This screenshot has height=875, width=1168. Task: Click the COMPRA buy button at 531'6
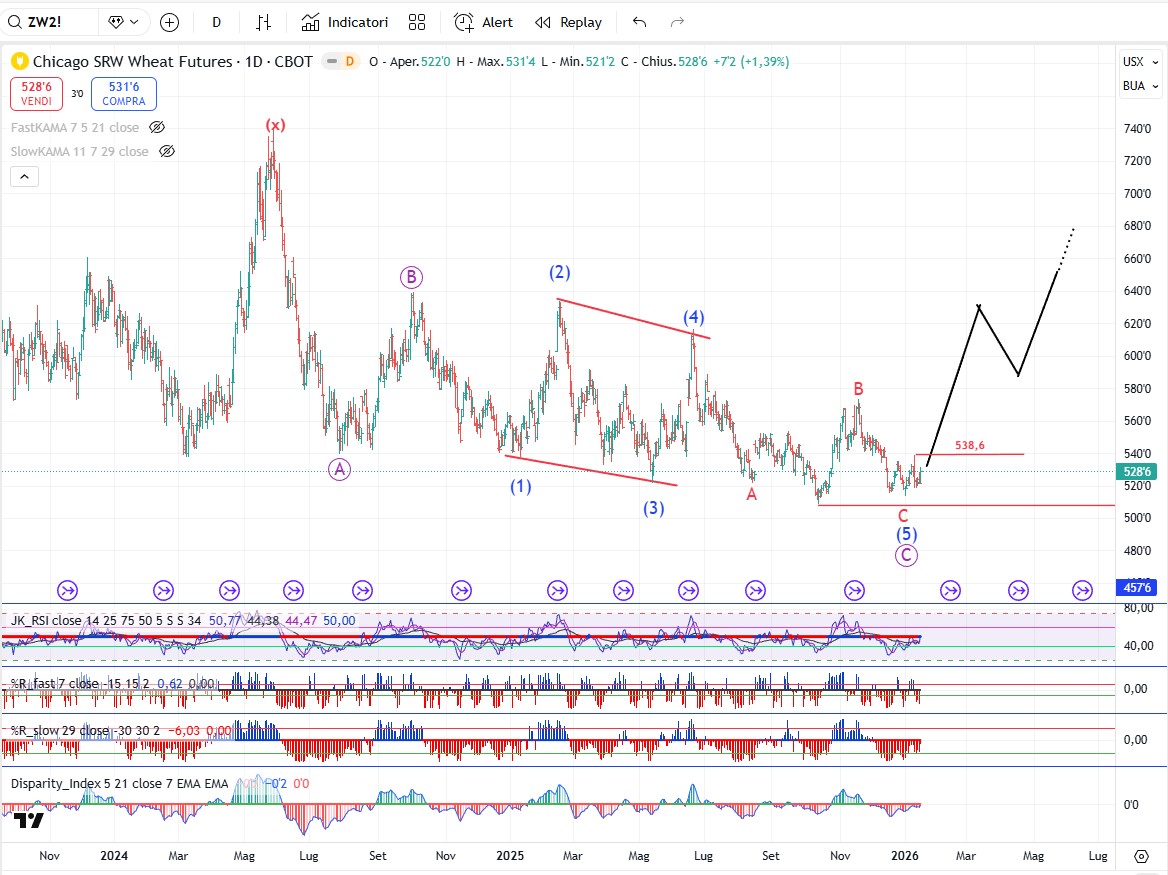coord(123,94)
